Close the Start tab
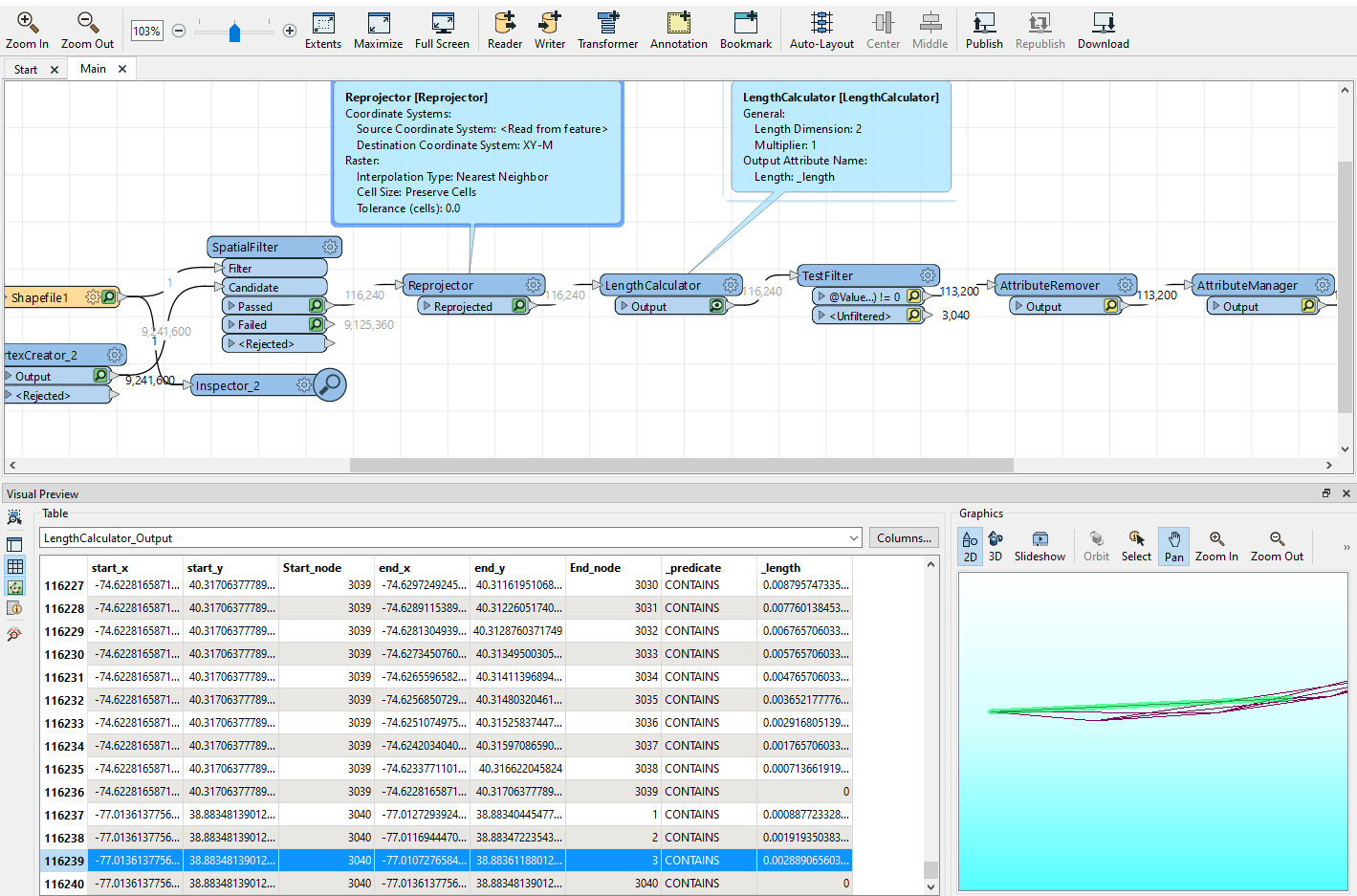1357x896 pixels. pos(55,70)
